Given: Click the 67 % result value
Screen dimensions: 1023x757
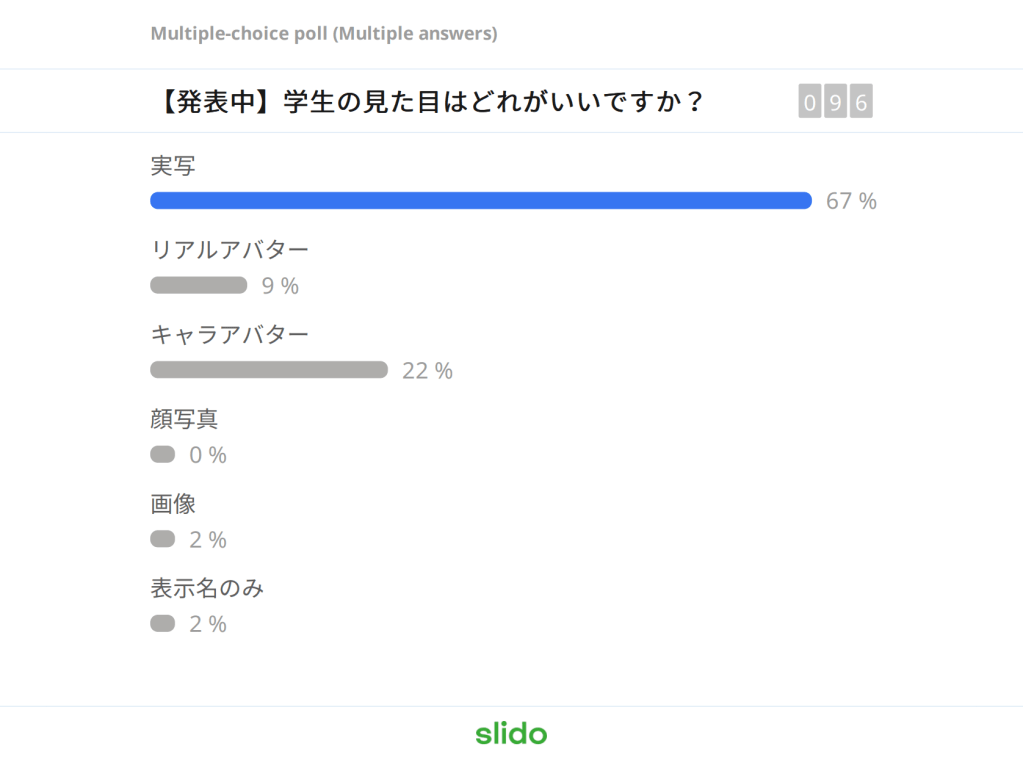Looking at the screenshot, I should click(851, 201).
